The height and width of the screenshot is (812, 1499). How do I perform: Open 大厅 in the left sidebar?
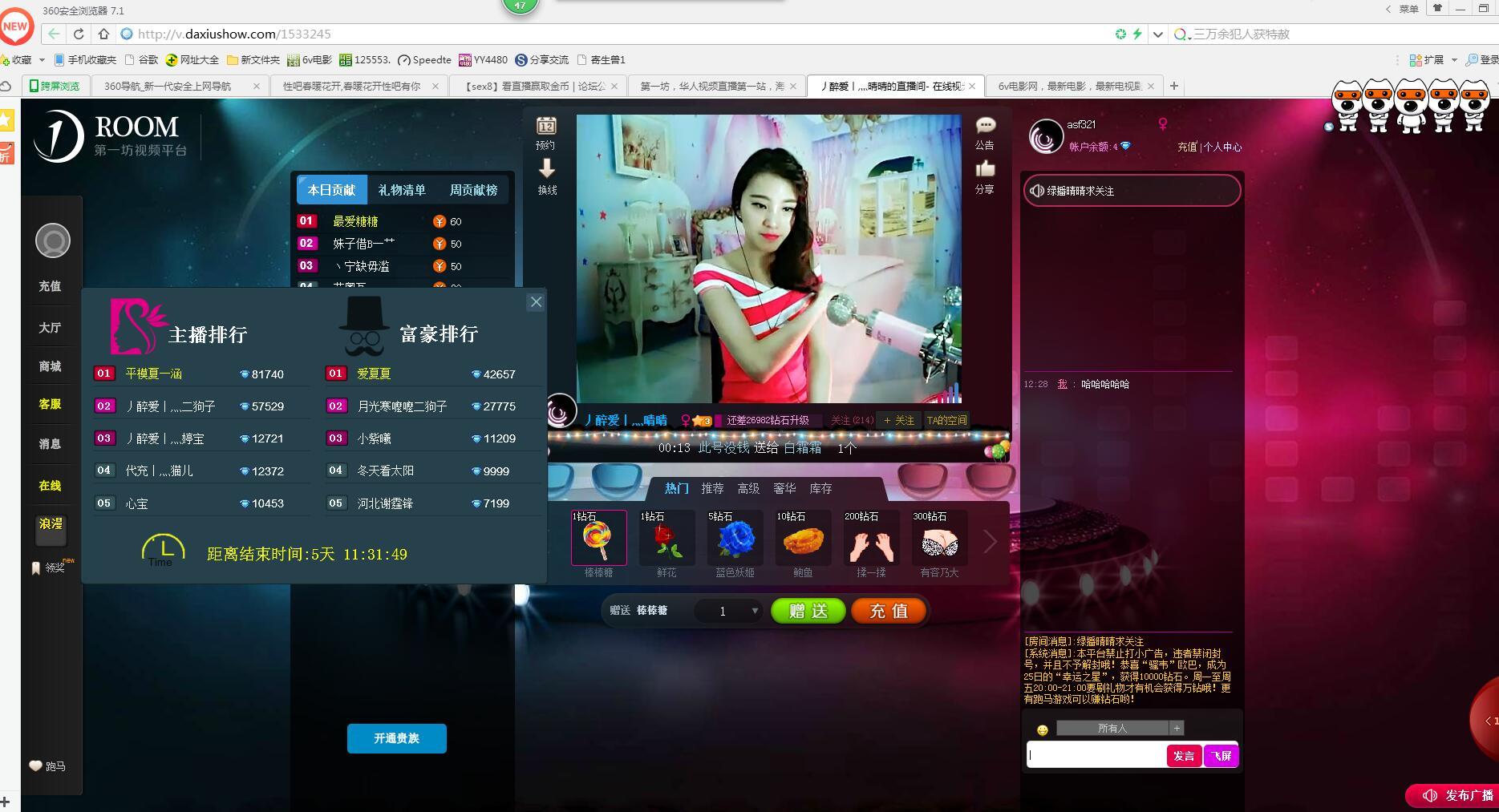point(50,328)
